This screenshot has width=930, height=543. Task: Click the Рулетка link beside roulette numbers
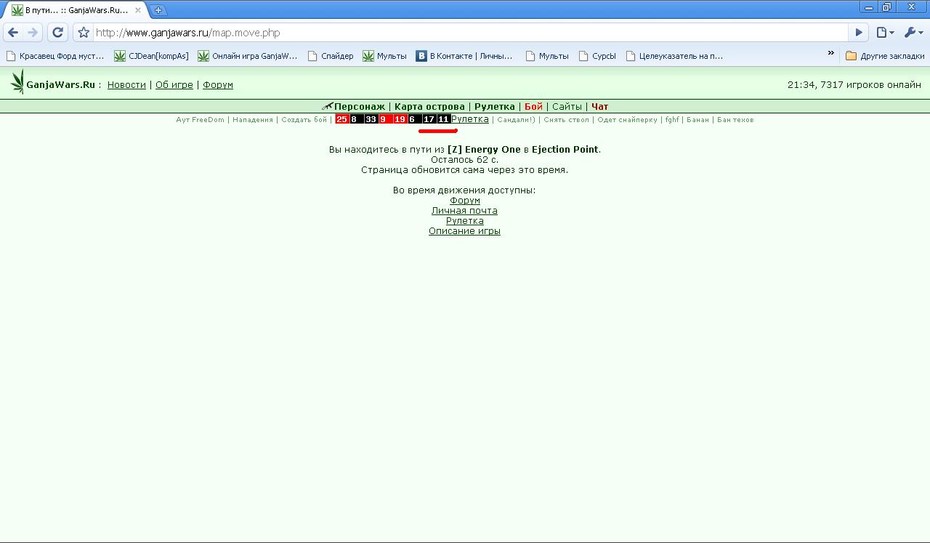470,119
